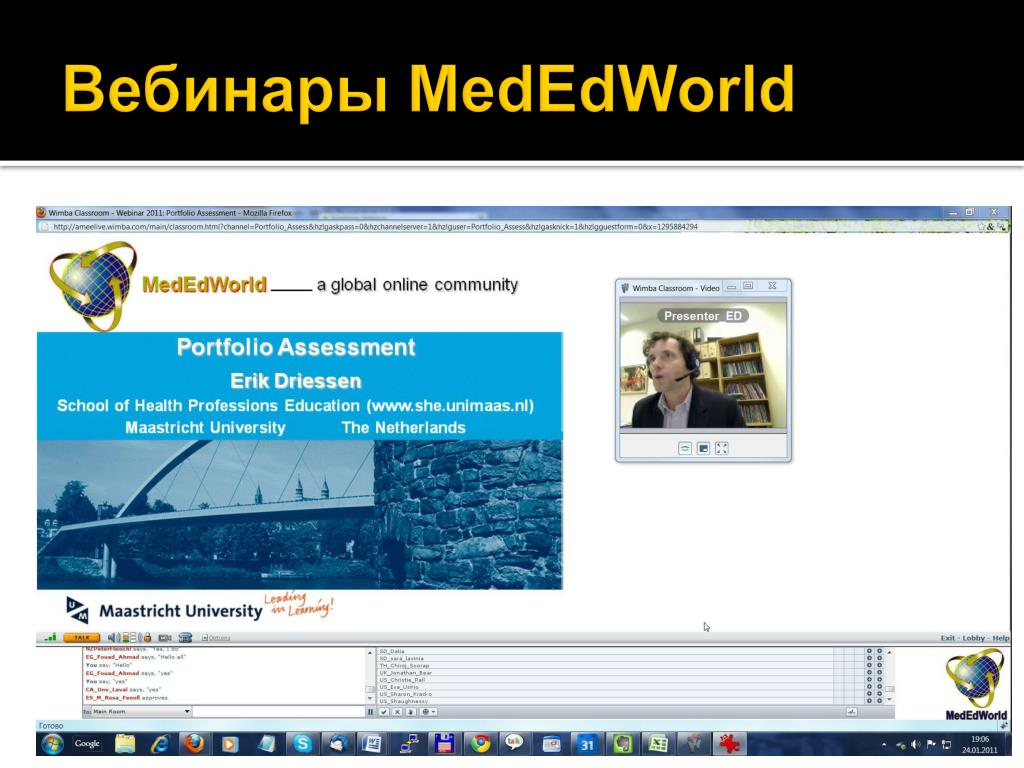Click the green network signal strength indicator

pos(50,637)
